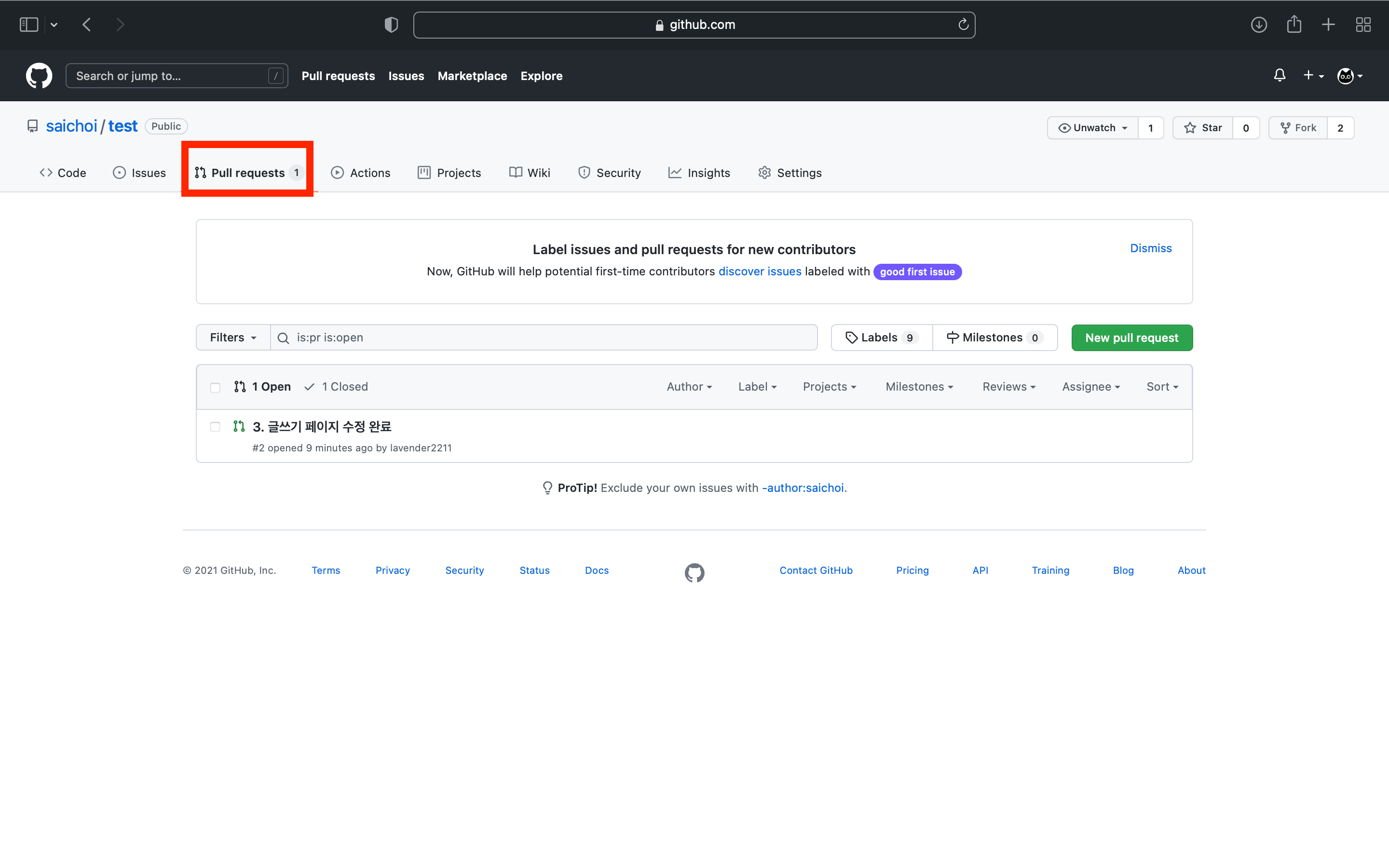The width and height of the screenshot is (1389, 868).
Task: Focus the Search or jump to field
Action: pyautogui.click(x=177, y=76)
